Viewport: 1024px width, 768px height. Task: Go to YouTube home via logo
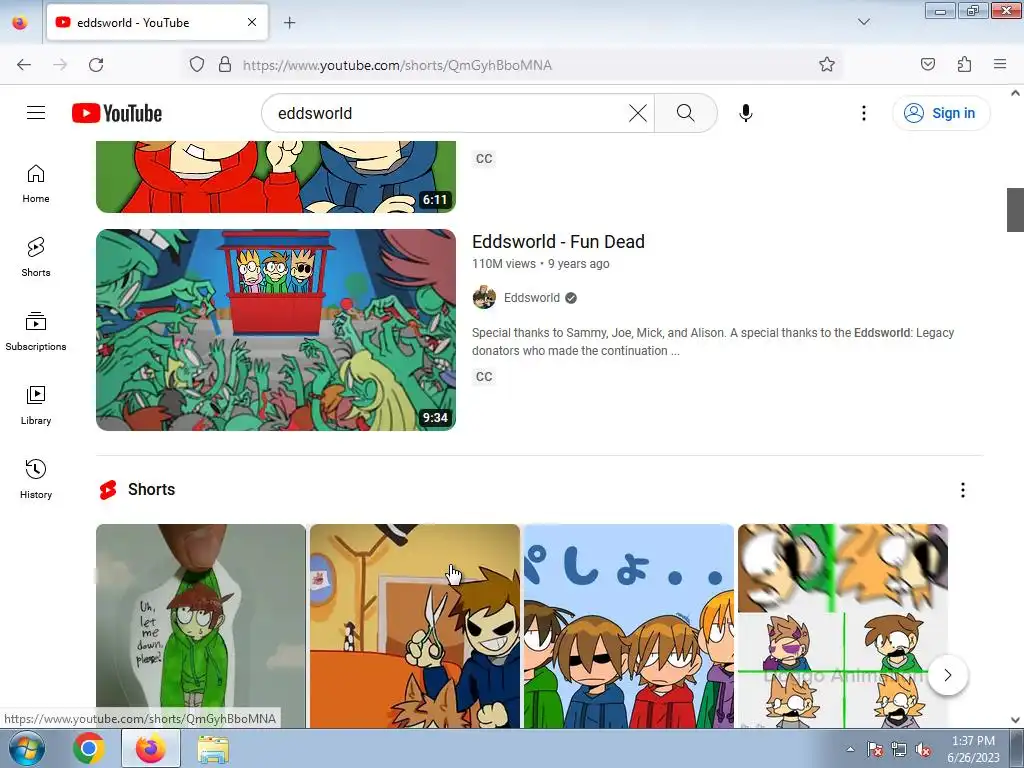coord(117,113)
